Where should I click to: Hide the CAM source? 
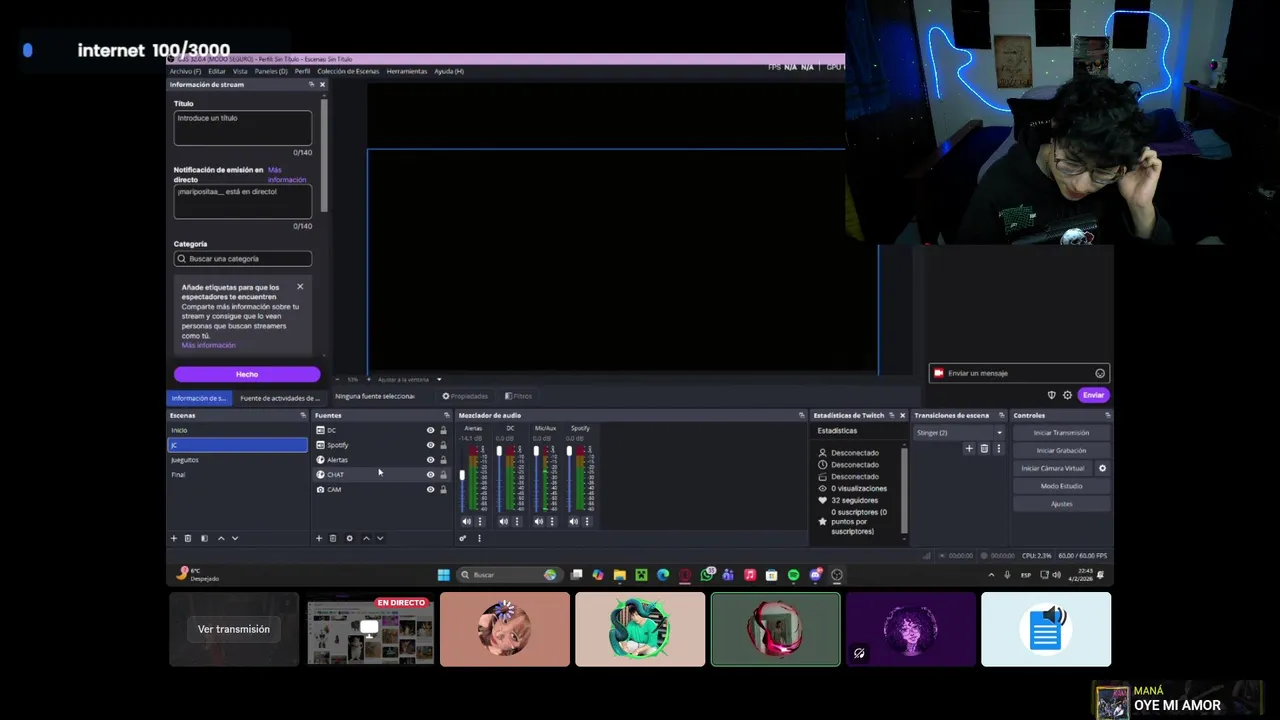(x=431, y=490)
